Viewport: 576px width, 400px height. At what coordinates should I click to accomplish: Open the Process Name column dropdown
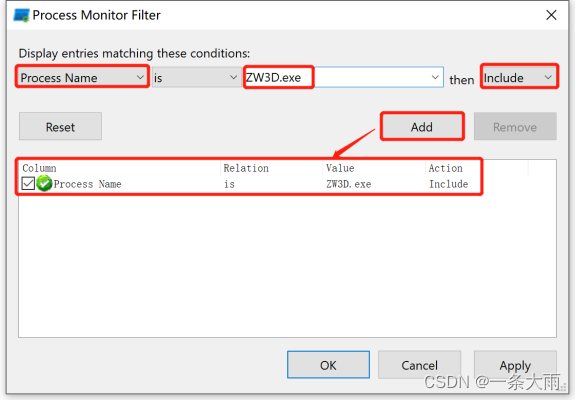click(x=82, y=78)
